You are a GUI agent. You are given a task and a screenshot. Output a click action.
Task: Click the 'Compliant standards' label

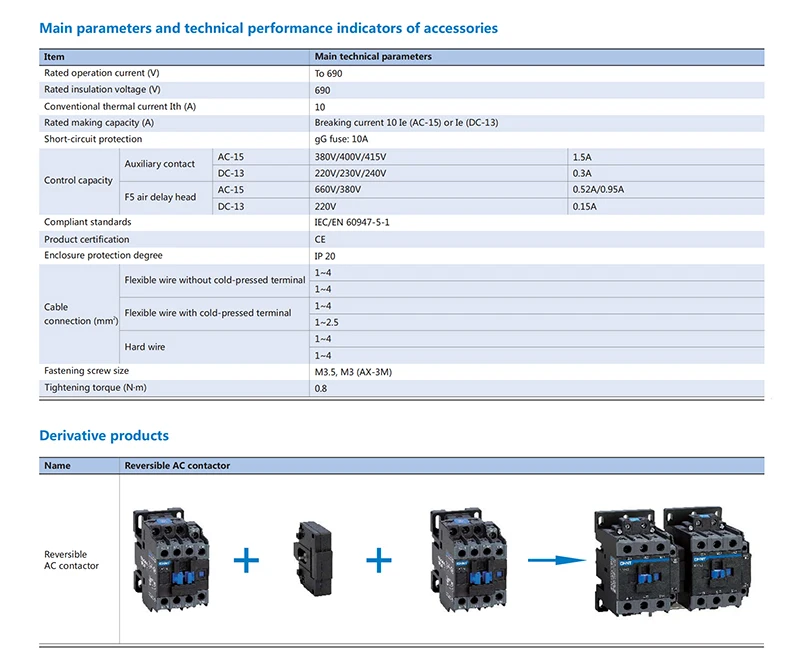[87, 222]
